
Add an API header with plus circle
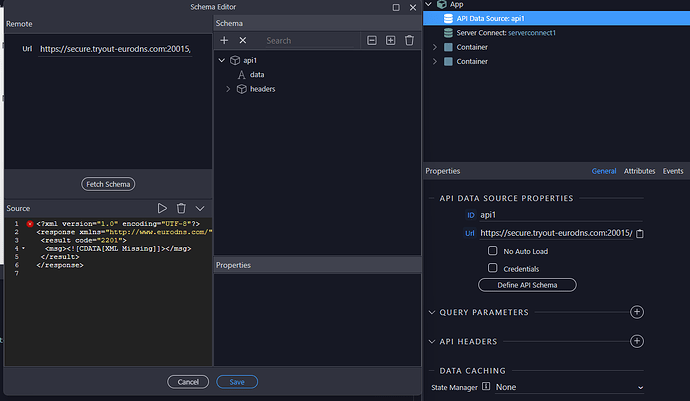click(x=637, y=341)
